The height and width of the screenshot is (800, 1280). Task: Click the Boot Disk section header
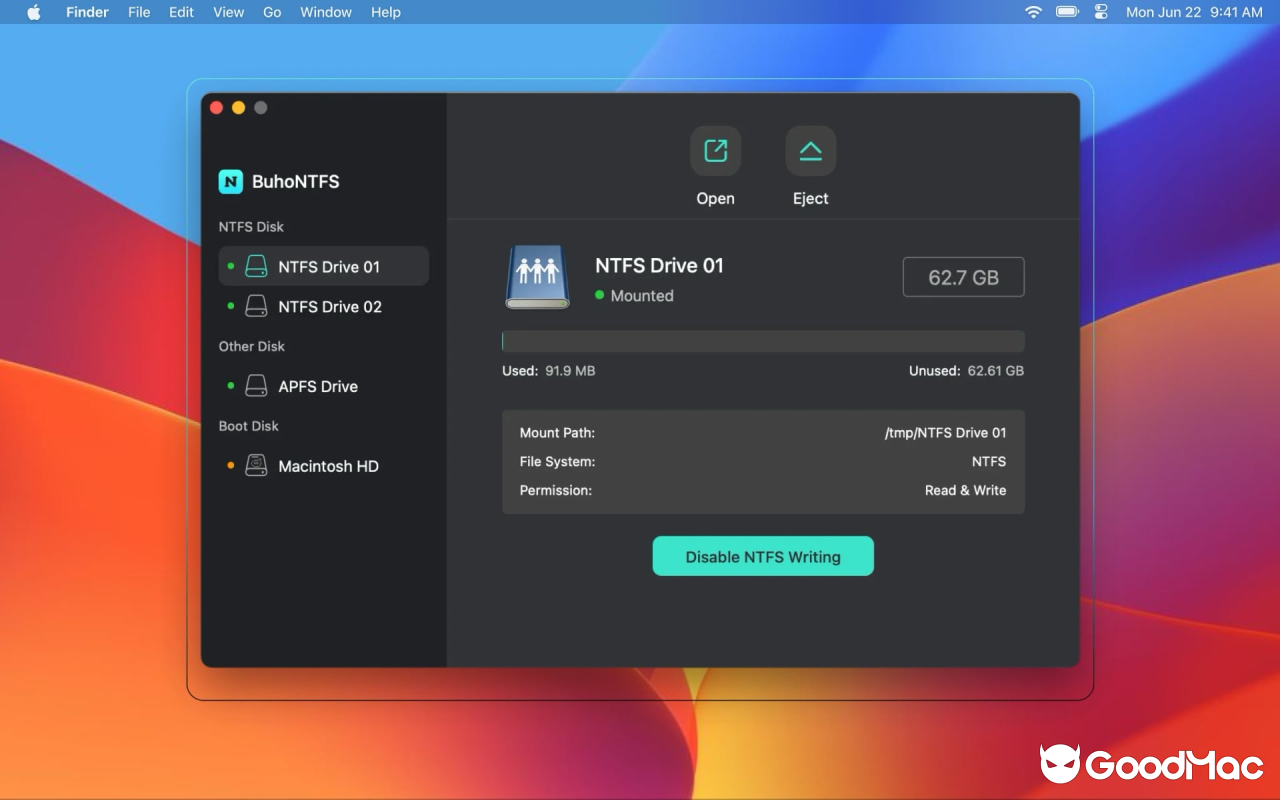[x=248, y=426]
